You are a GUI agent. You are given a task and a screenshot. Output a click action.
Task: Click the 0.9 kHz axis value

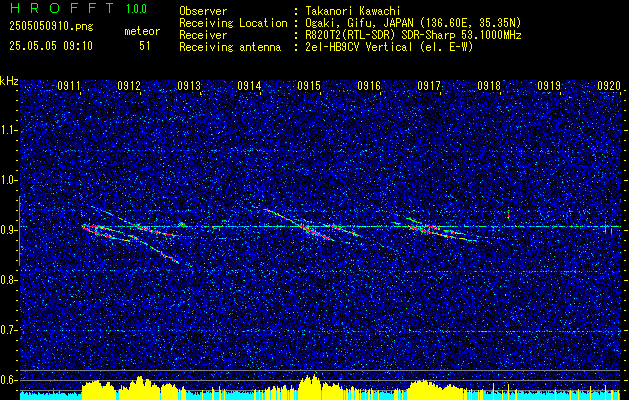point(9,230)
